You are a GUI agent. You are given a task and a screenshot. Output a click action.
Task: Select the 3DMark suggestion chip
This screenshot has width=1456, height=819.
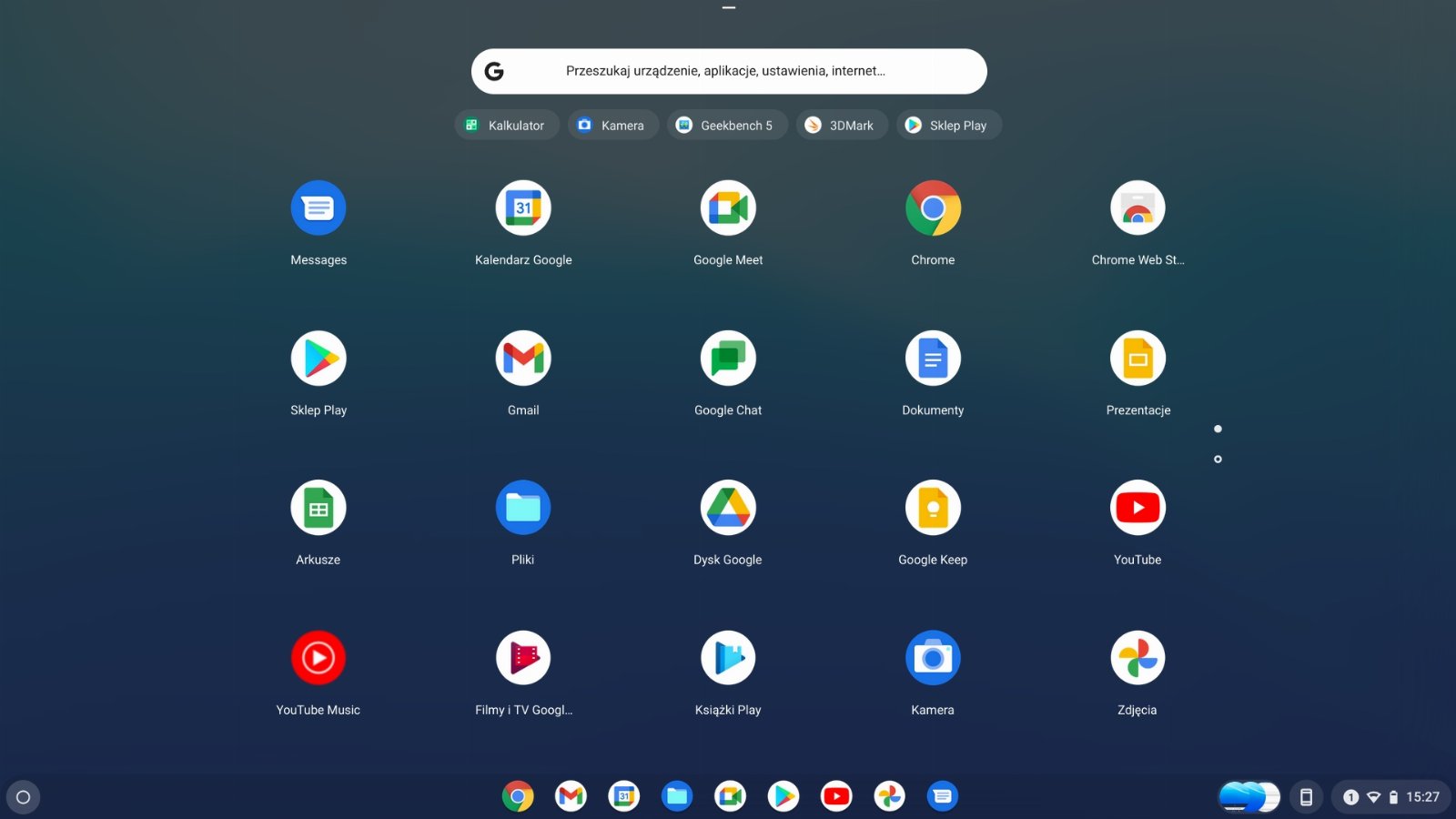click(x=841, y=126)
